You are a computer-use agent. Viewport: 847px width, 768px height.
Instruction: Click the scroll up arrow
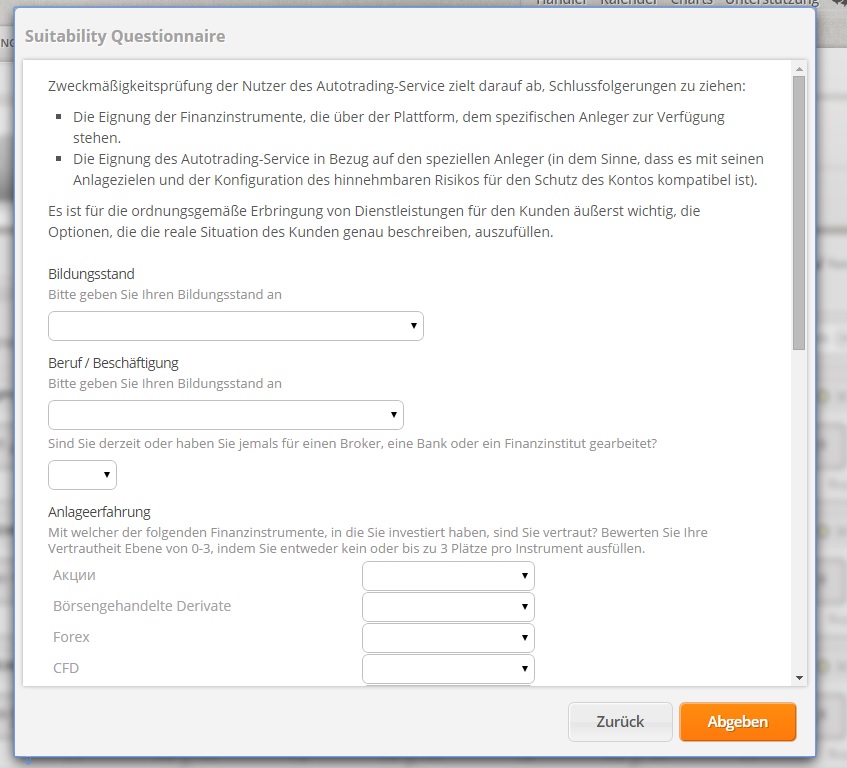tap(799, 68)
